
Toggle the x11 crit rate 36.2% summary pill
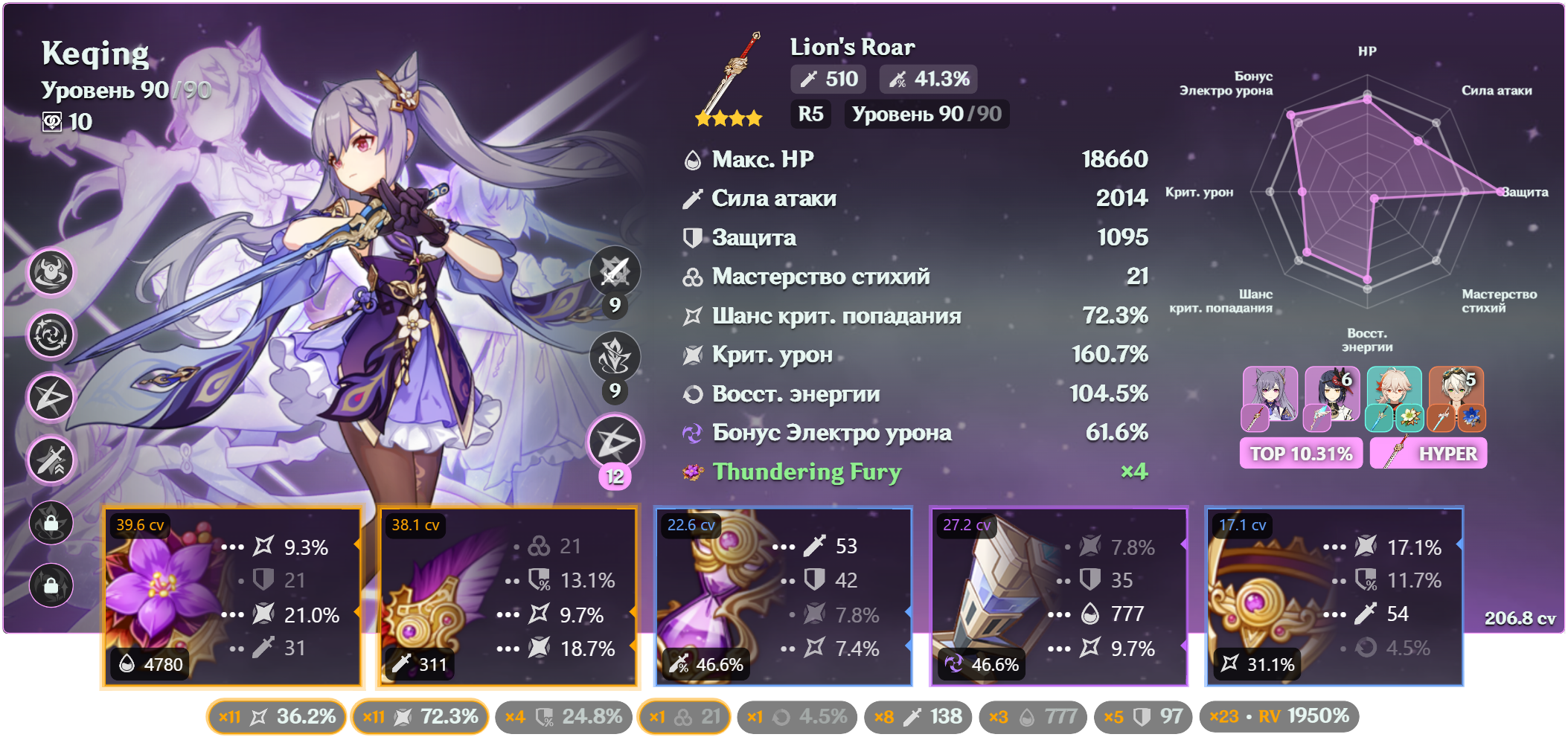pos(276,717)
